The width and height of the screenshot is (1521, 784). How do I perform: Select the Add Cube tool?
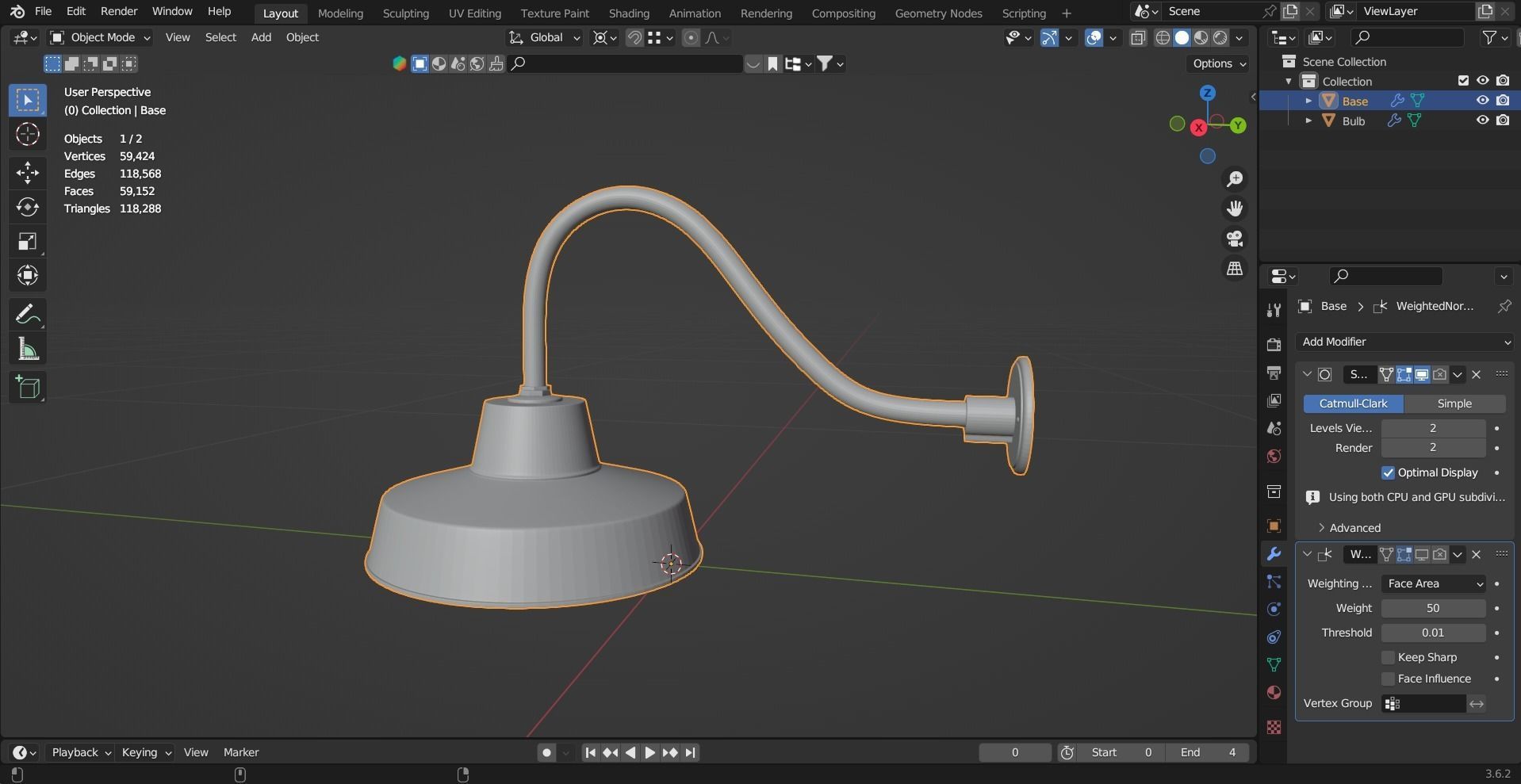tap(28, 388)
